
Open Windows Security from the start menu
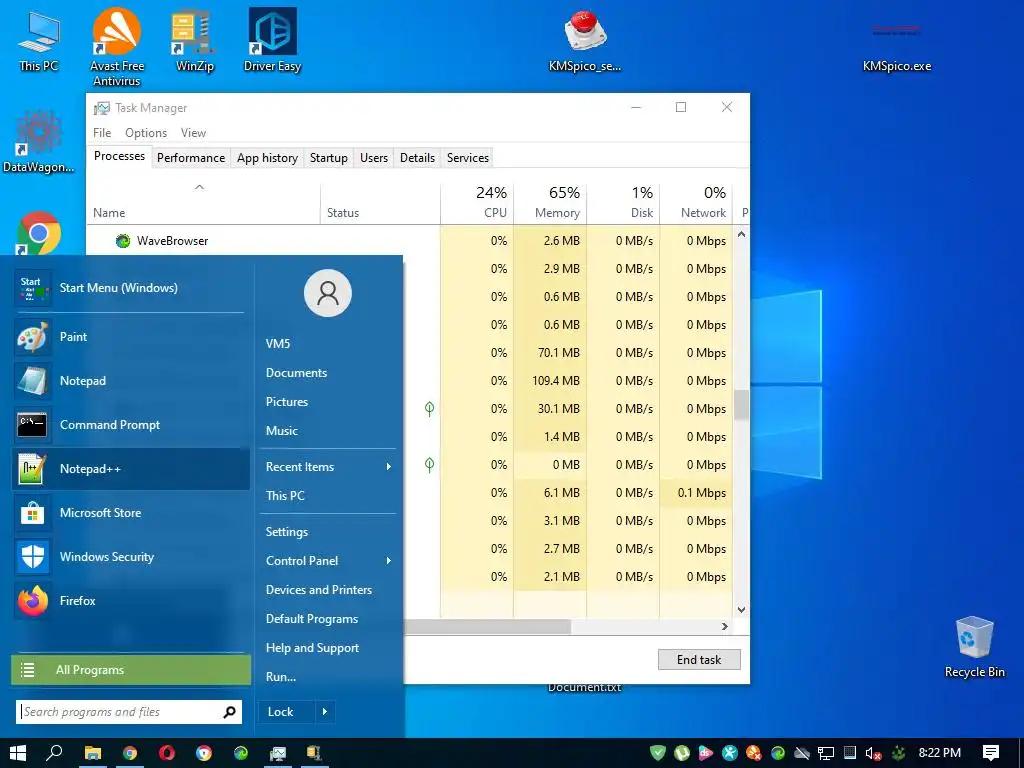[131, 556]
